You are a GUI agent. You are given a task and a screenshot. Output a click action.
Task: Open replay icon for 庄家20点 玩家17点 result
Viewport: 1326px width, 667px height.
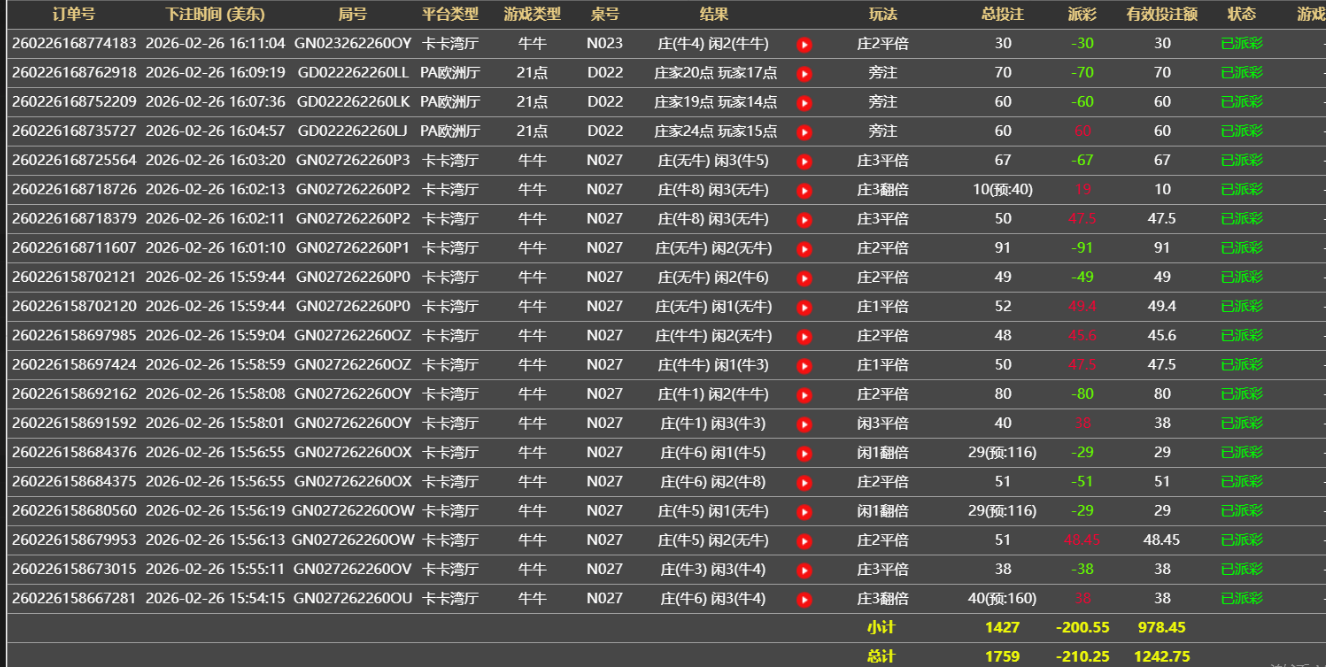[x=804, y=73]
